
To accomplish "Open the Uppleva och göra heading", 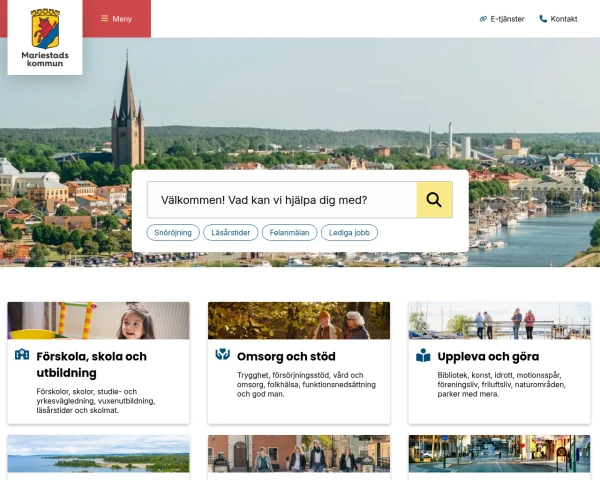I will 488,356.
